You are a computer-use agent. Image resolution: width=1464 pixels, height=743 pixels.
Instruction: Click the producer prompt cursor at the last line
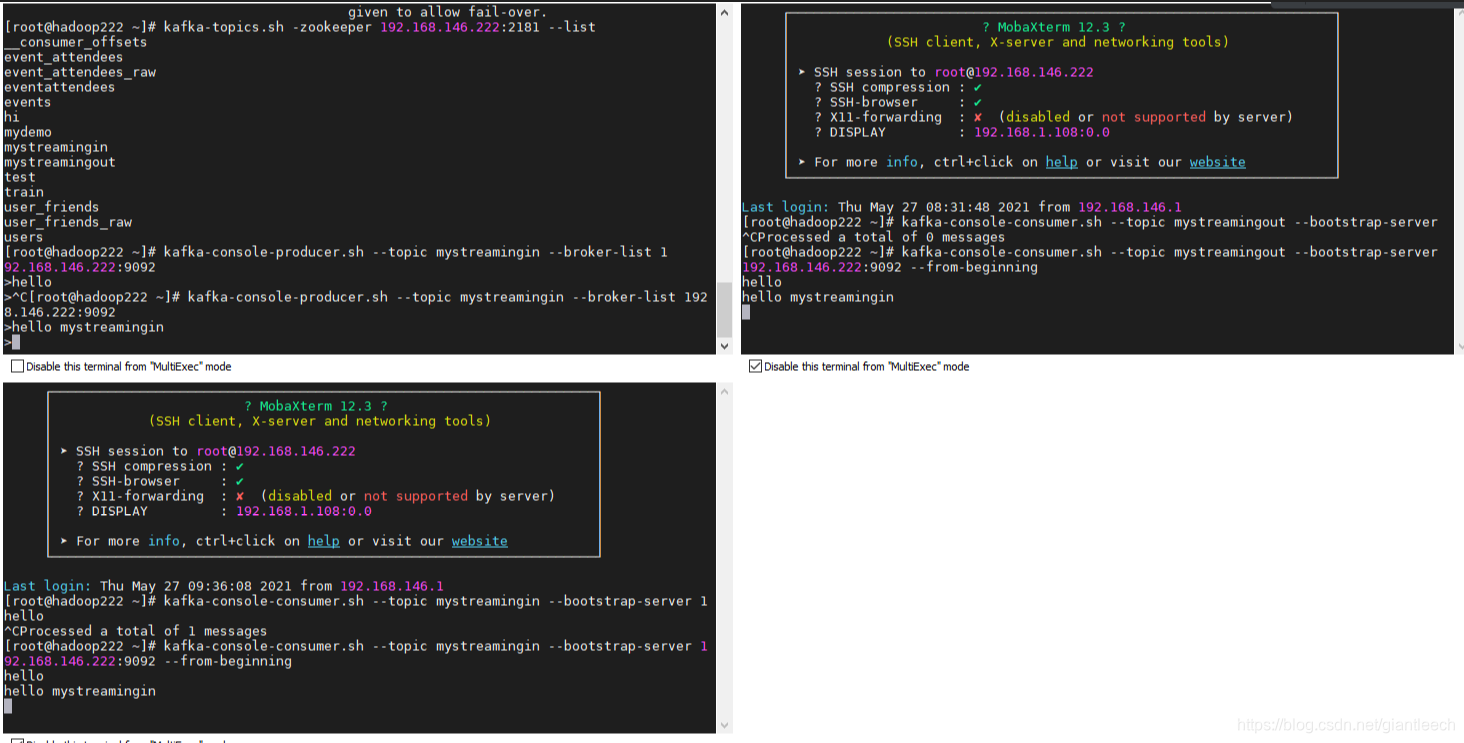tap(16, 342)
